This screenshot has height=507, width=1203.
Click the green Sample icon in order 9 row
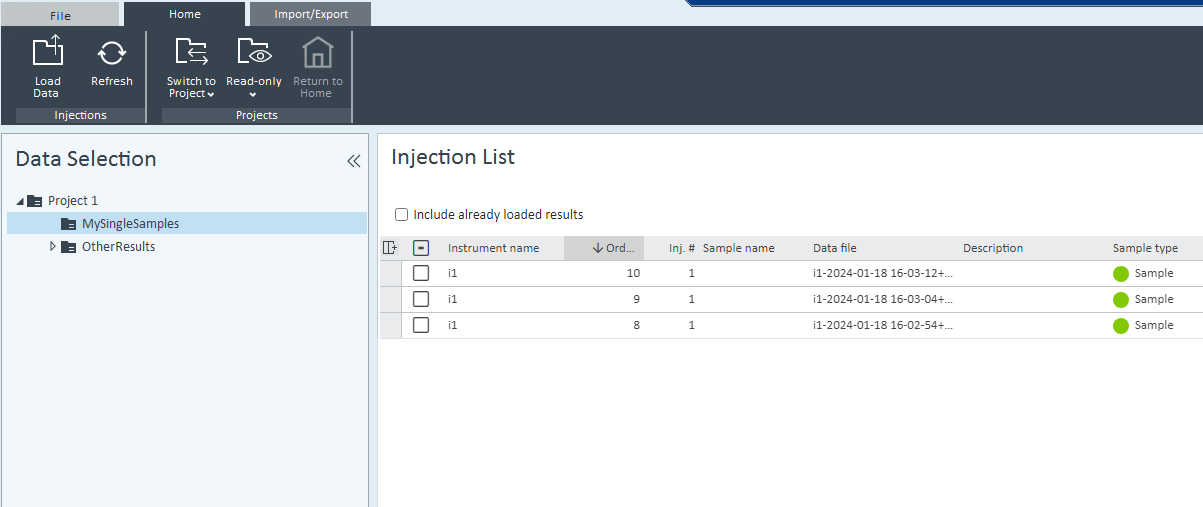pos(1121,299)
